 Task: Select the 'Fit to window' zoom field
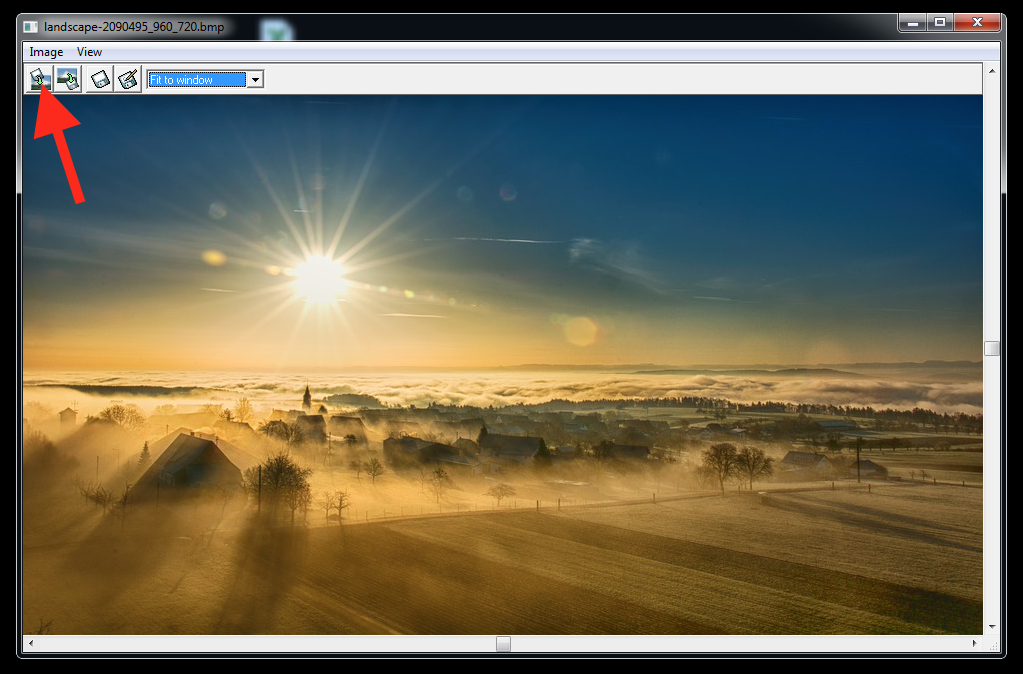click(197, 80)
